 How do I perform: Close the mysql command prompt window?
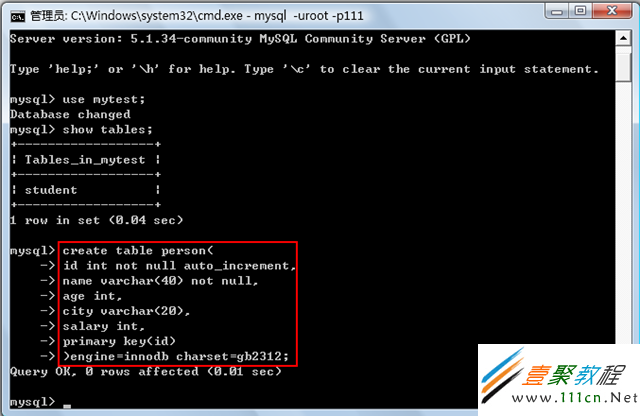pyautogui.click(x=612, y=11)
